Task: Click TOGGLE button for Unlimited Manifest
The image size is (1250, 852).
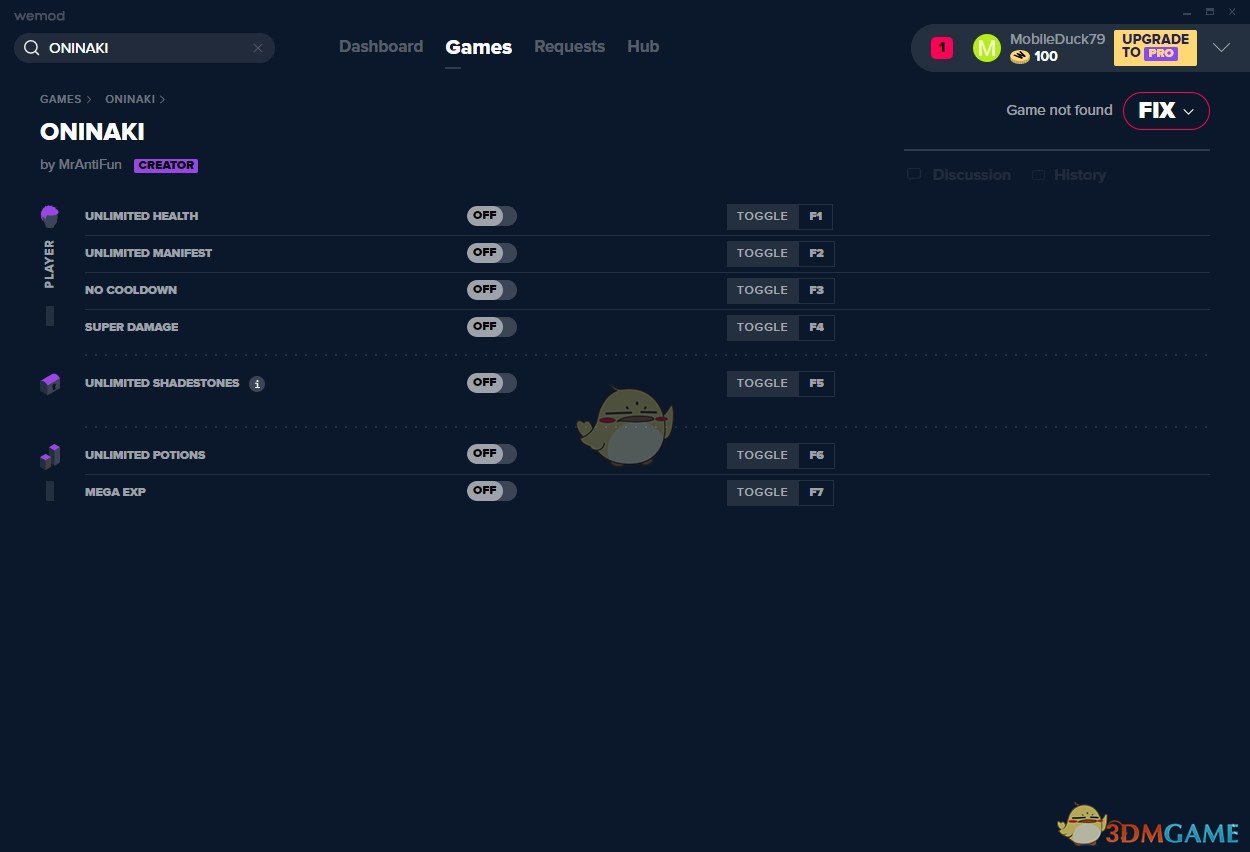Action: 763,253
